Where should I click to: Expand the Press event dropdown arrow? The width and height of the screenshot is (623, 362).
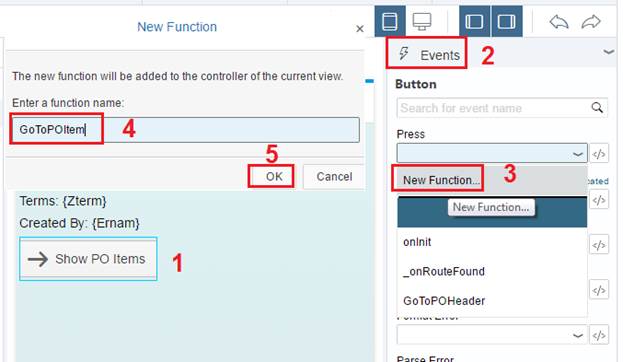pyautogui.click(x=578, y=154)
